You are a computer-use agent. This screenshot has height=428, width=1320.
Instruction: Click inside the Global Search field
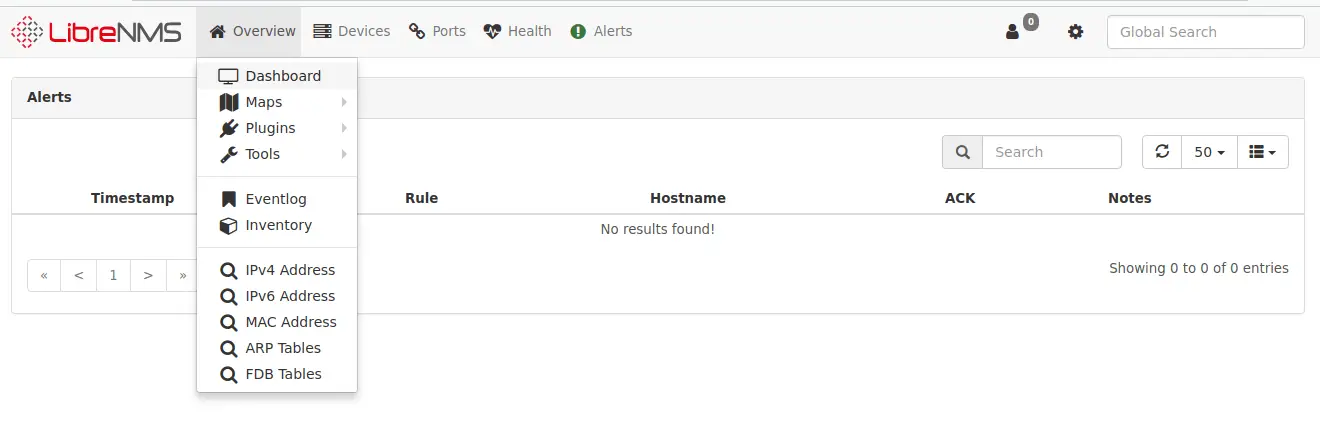point(1205,32)
